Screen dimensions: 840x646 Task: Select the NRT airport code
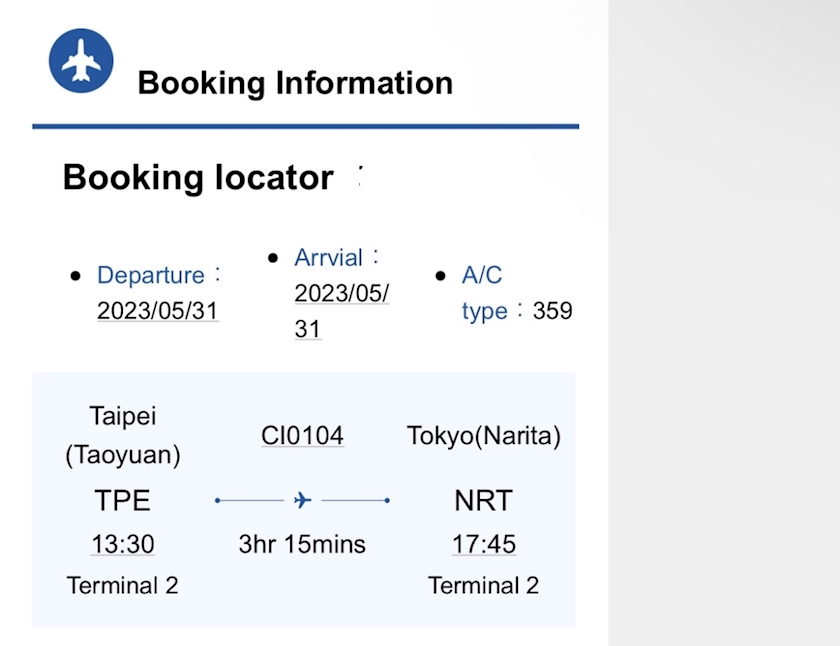pyautogui.click(x=483, y=500)
